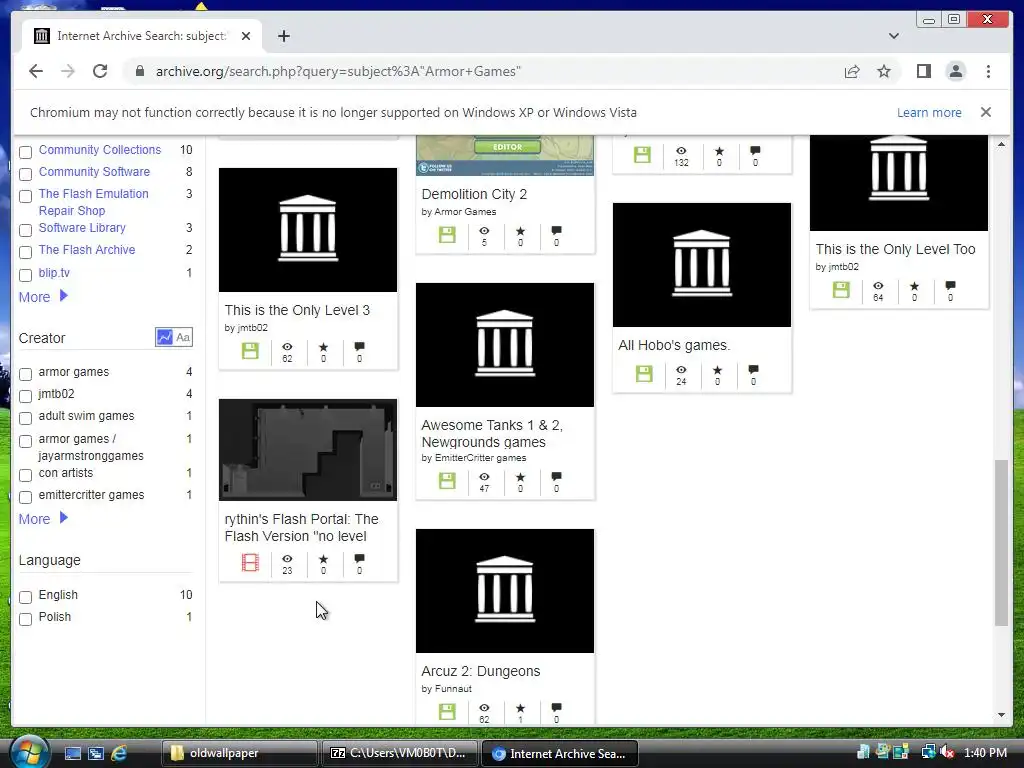Click the muted volume tray icon

947,752
